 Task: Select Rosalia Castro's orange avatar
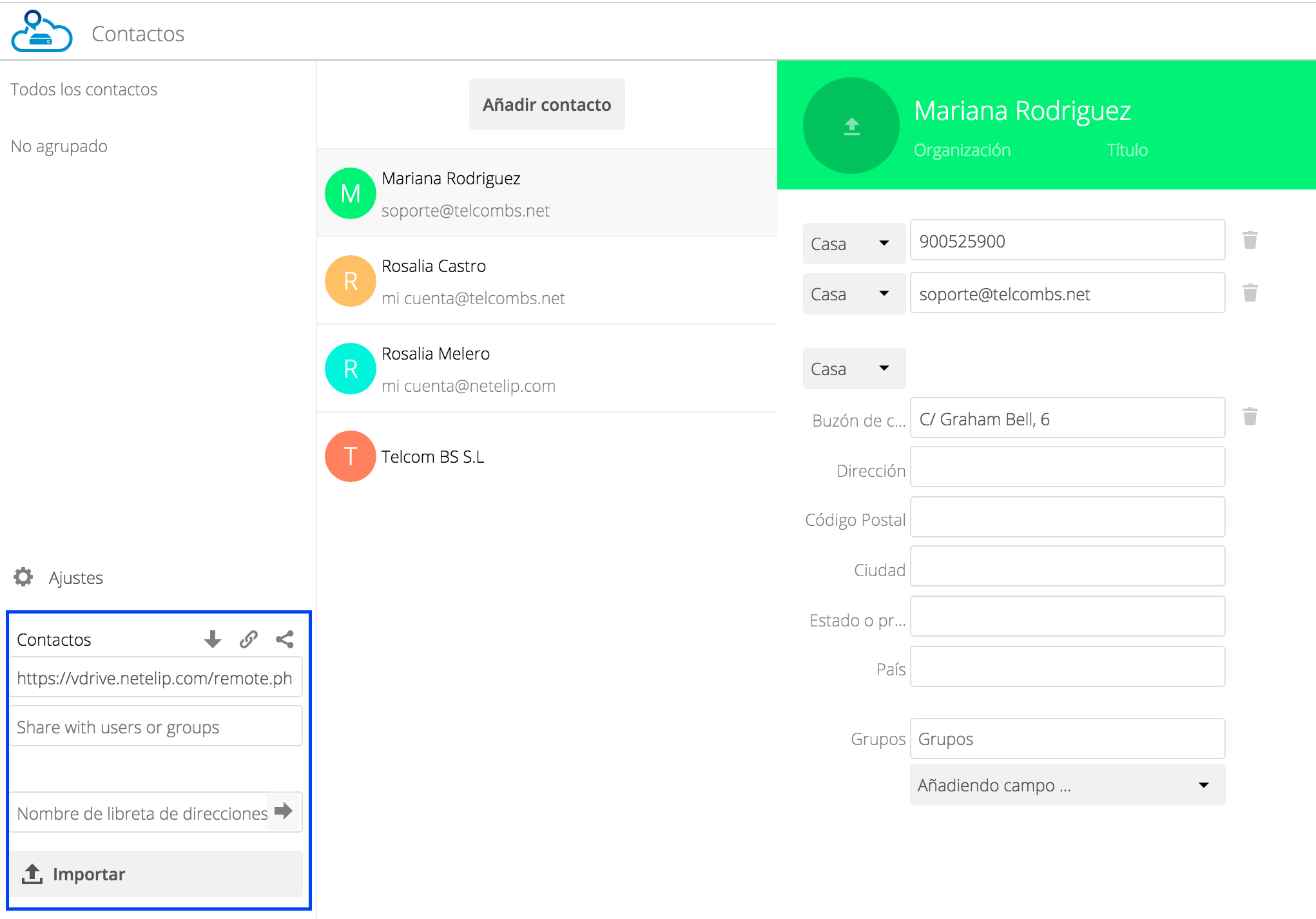(350, 281)
